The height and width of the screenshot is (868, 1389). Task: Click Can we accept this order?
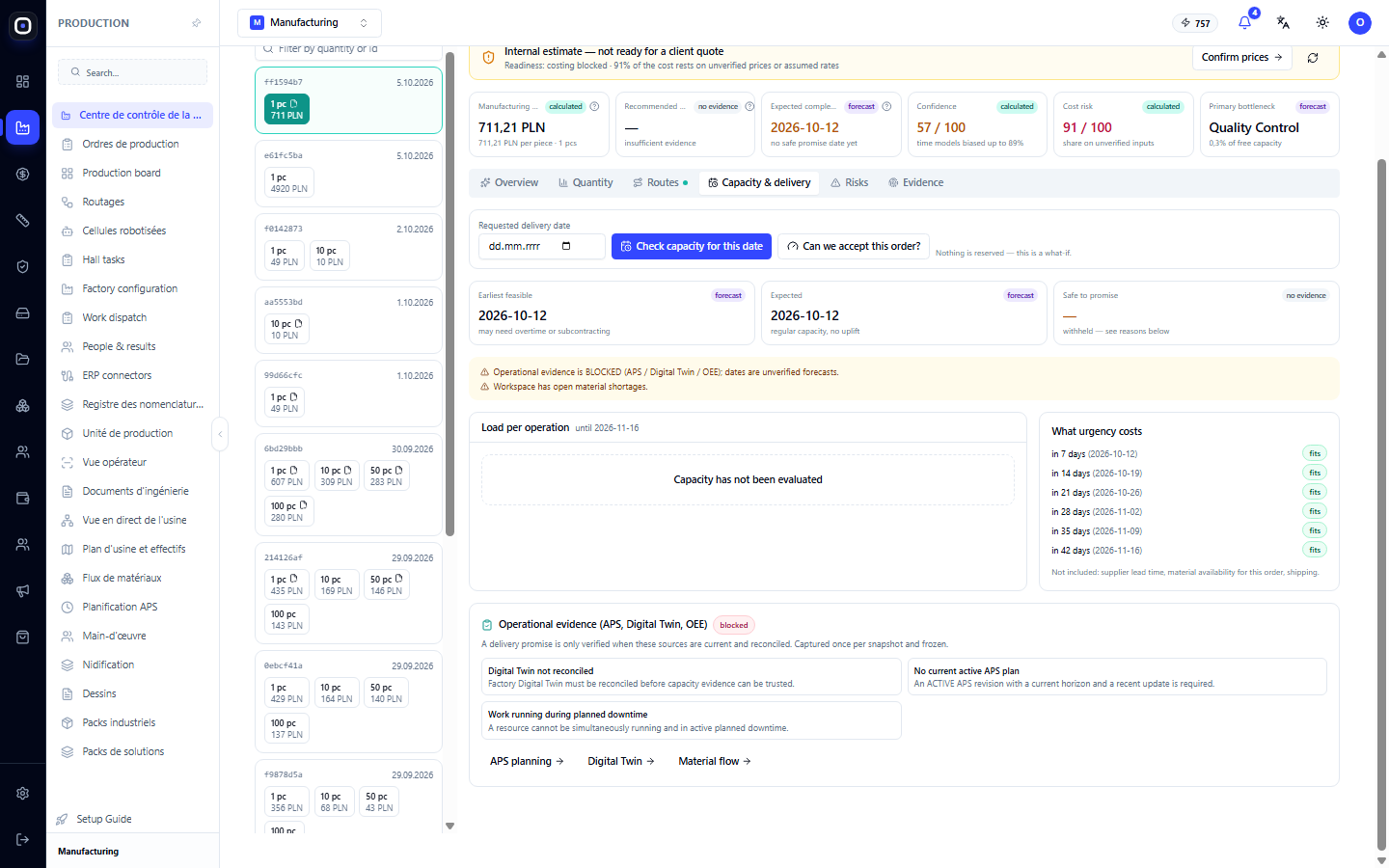[x=854, y=247]
